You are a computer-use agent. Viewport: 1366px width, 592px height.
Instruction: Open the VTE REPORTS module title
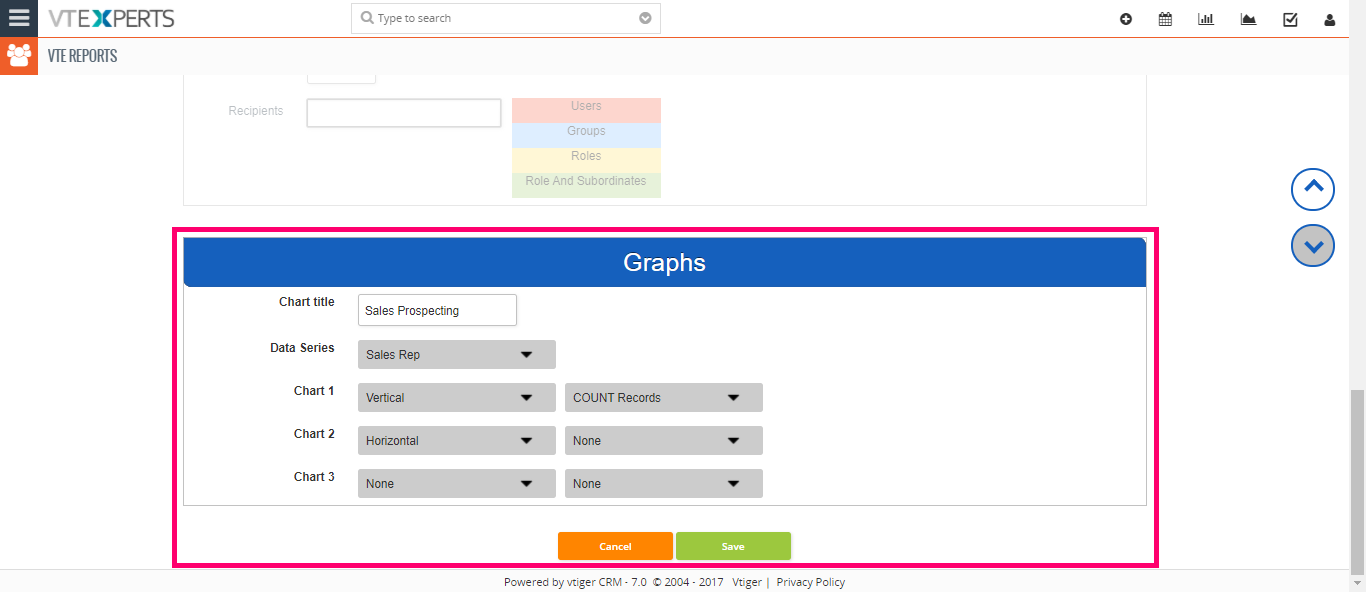82,56
